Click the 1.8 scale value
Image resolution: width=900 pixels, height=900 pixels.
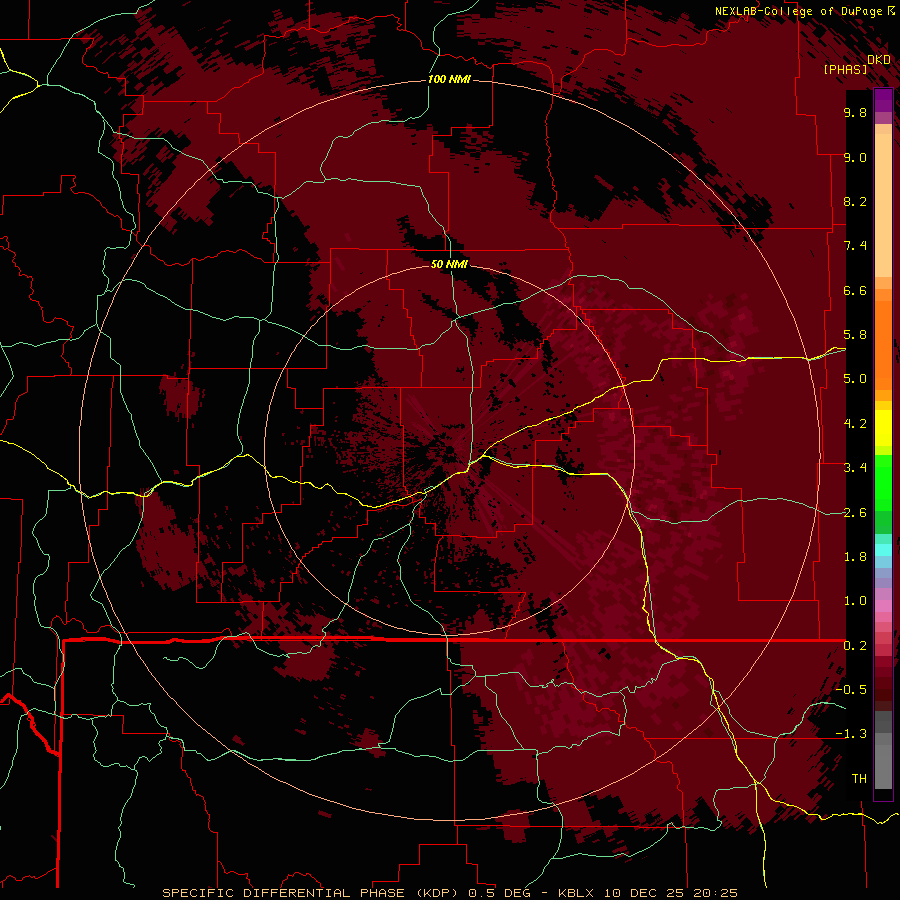tap(855, 557)
